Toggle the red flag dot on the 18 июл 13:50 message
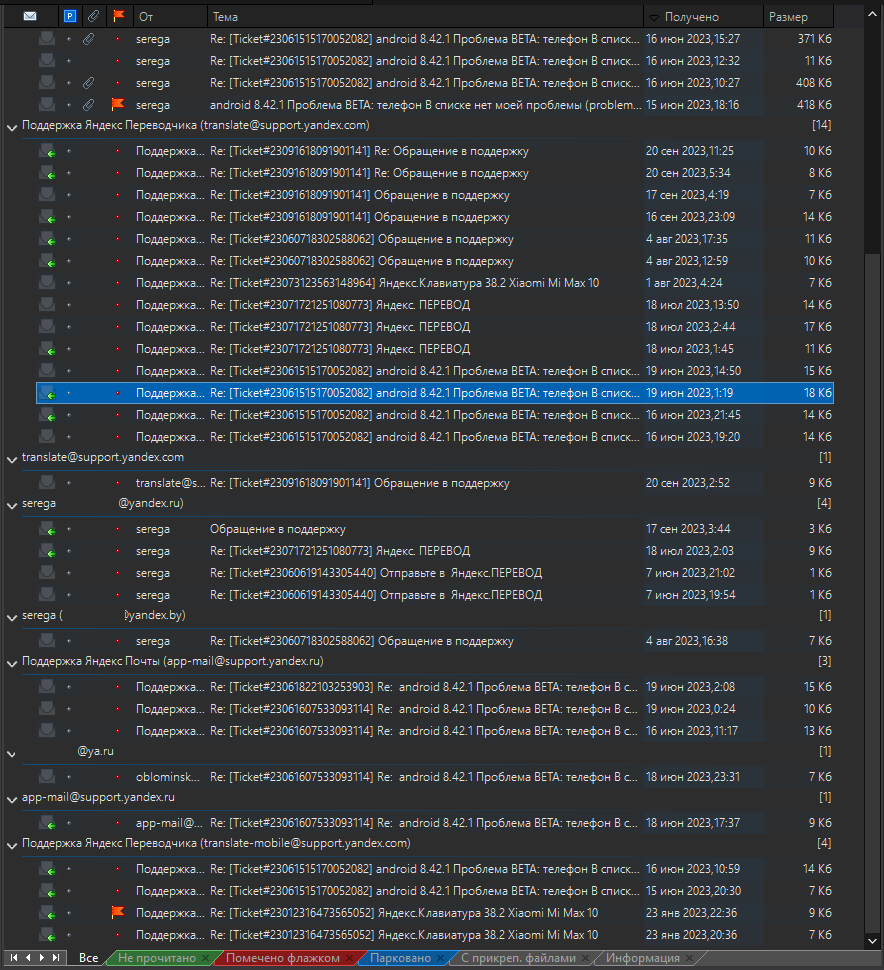 tap(118, 305)
